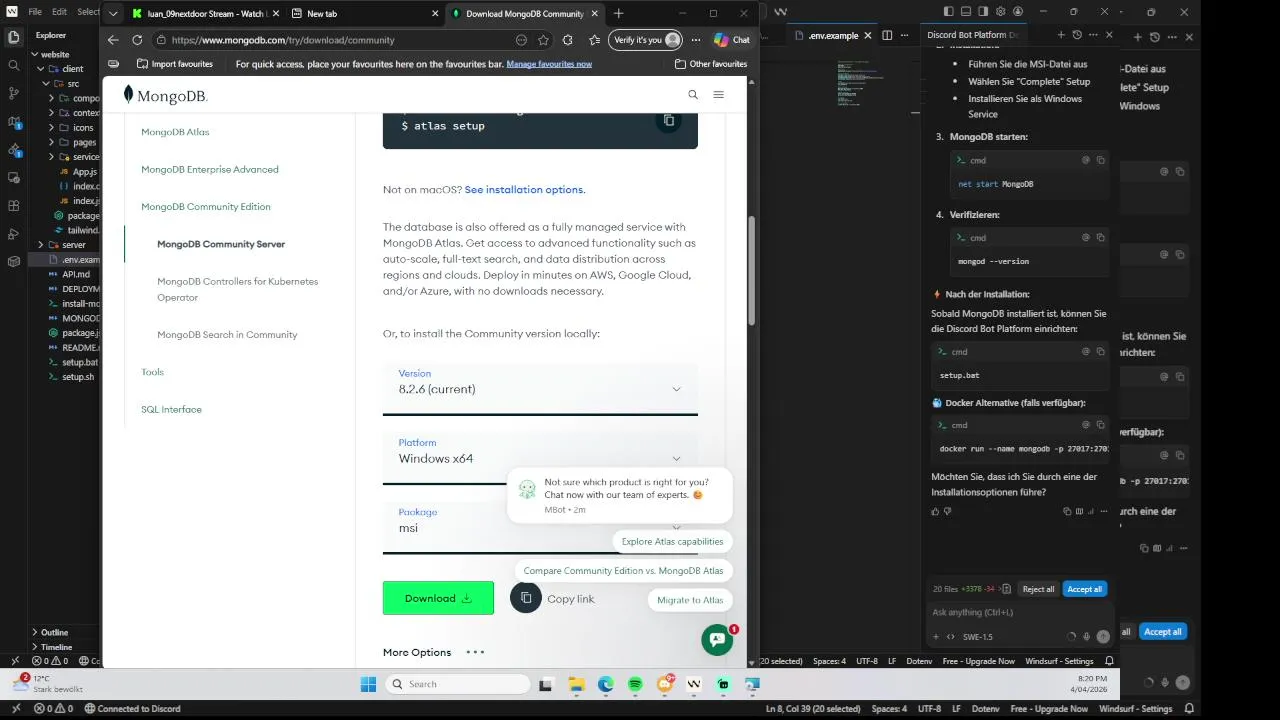Open the MongoDB chat bubble widget

tap(717, 640)
